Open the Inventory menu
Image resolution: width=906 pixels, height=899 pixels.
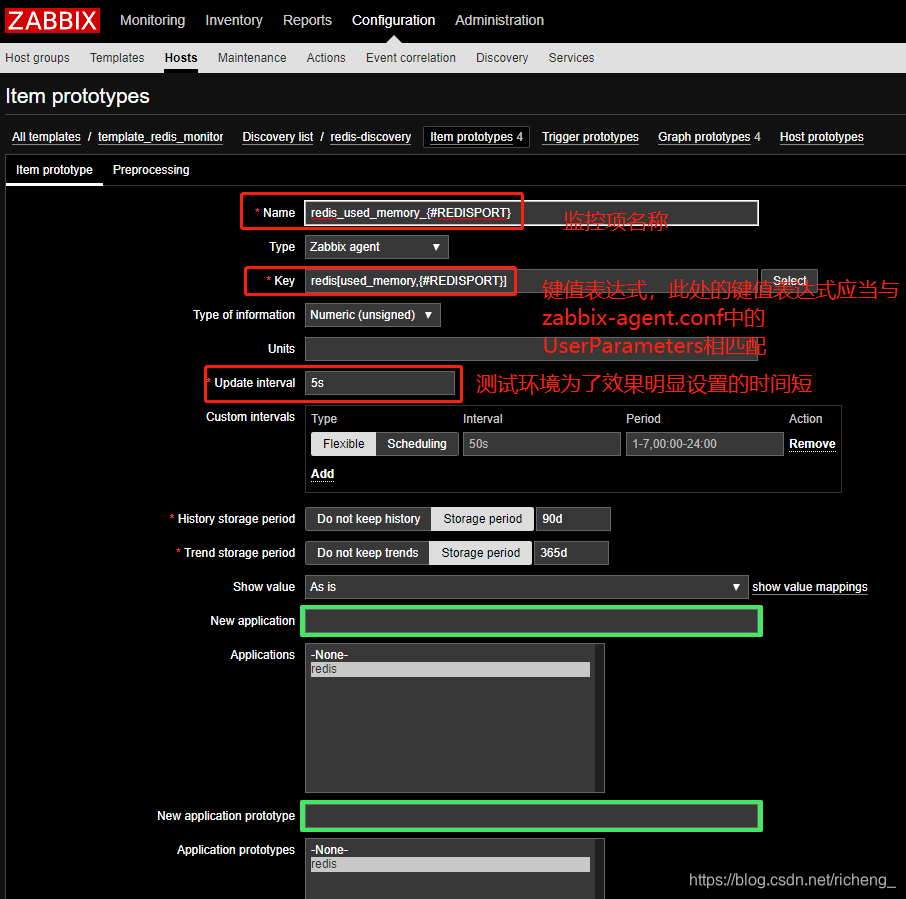[x=234, y=20]
